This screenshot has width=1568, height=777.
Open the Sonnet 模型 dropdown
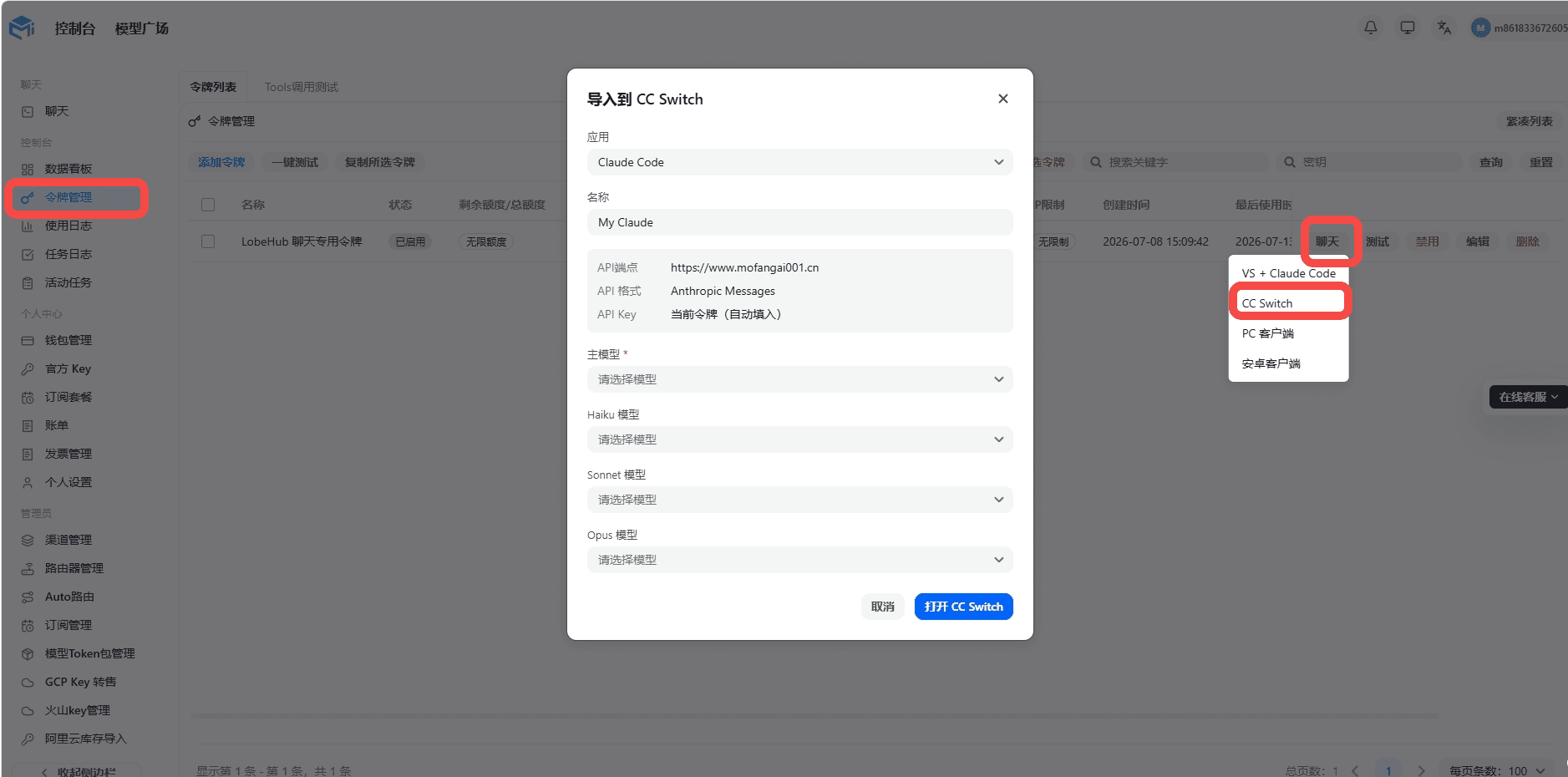click(x=799, y=500)
